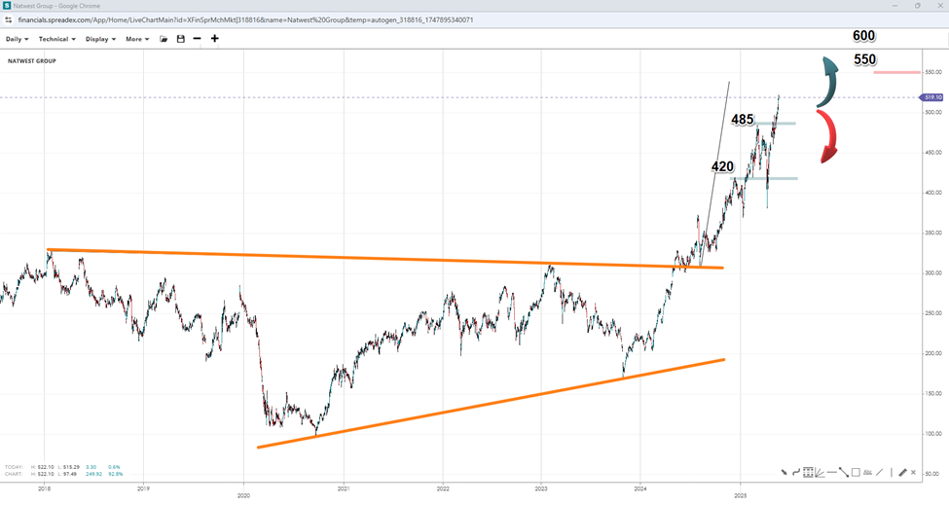Select the horizontal line tool

pyautogui.click(x=832, y=472)
